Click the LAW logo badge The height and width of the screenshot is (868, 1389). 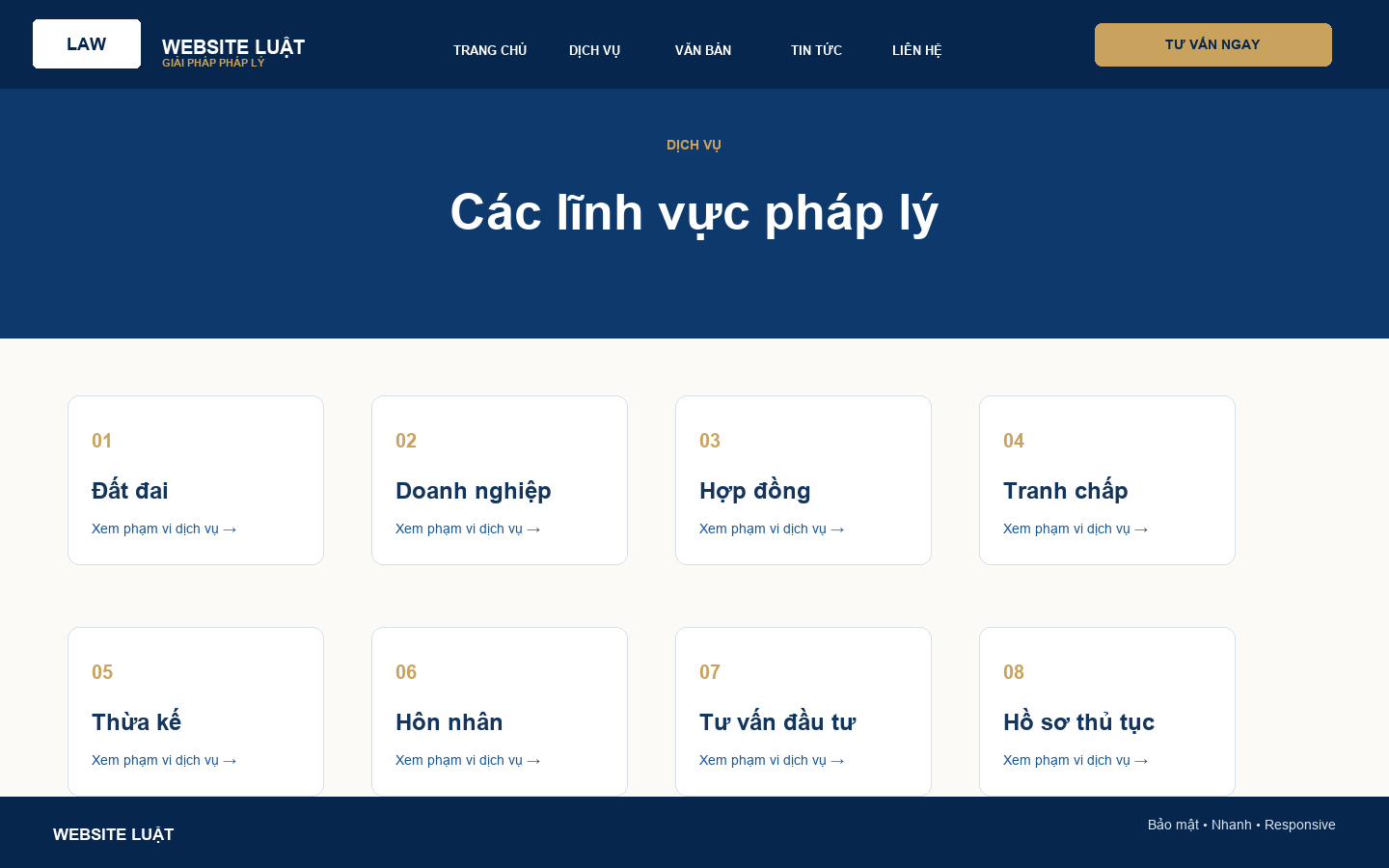[87, 44]
